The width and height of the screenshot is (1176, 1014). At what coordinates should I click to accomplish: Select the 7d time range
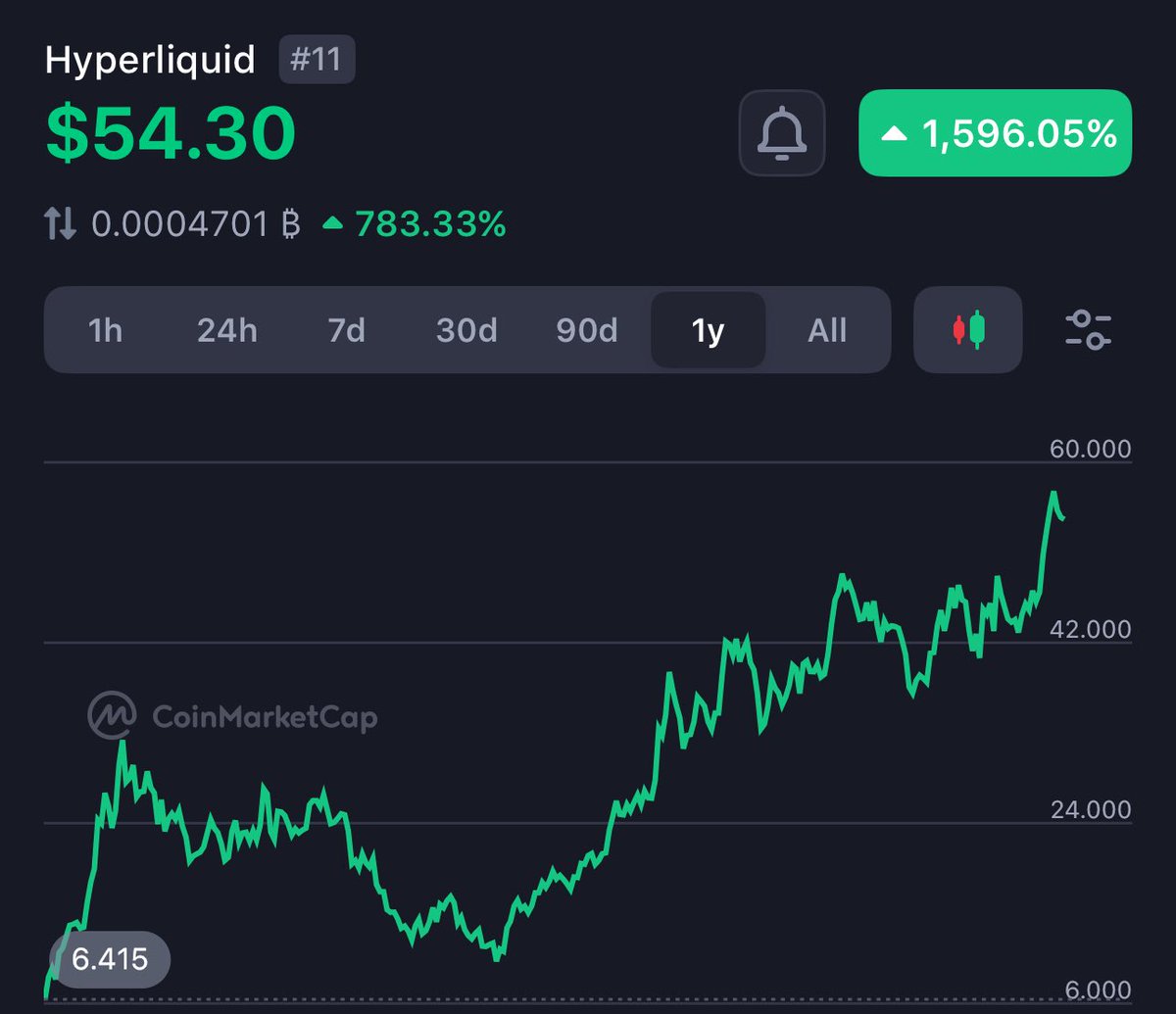(346, 330)
